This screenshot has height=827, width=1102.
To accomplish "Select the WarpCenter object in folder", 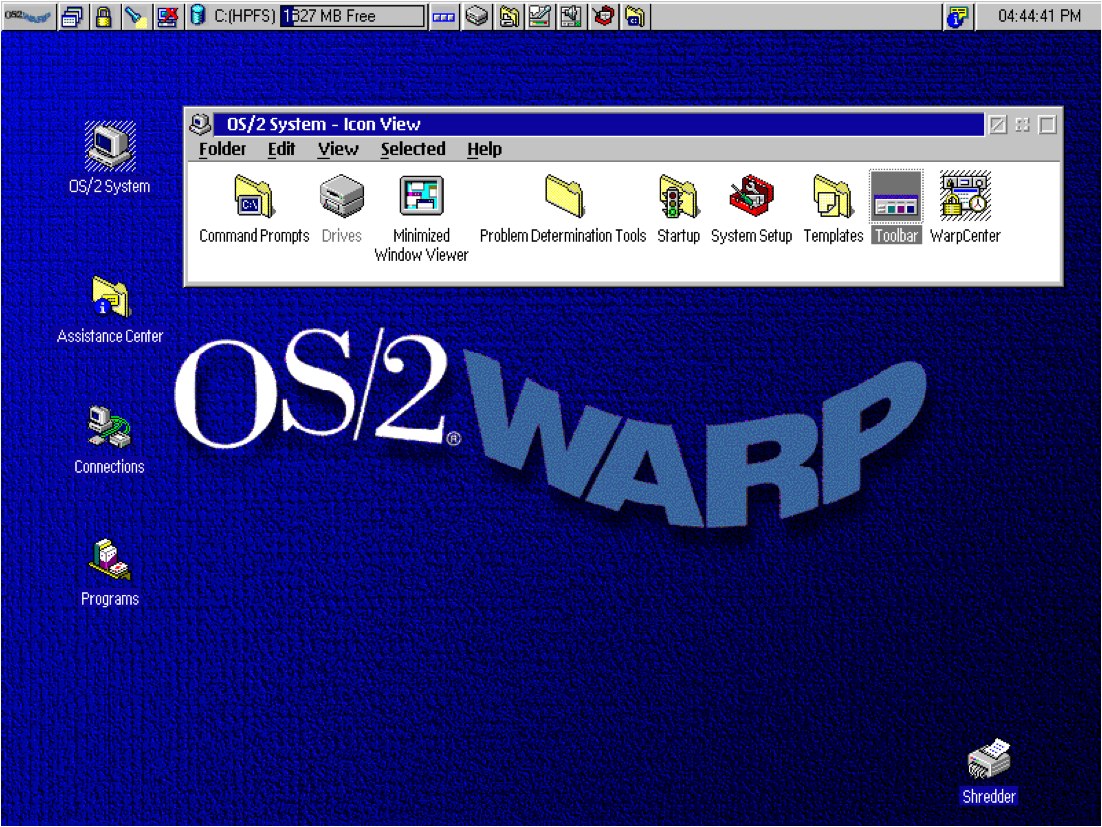I will (x=965, y=207).
